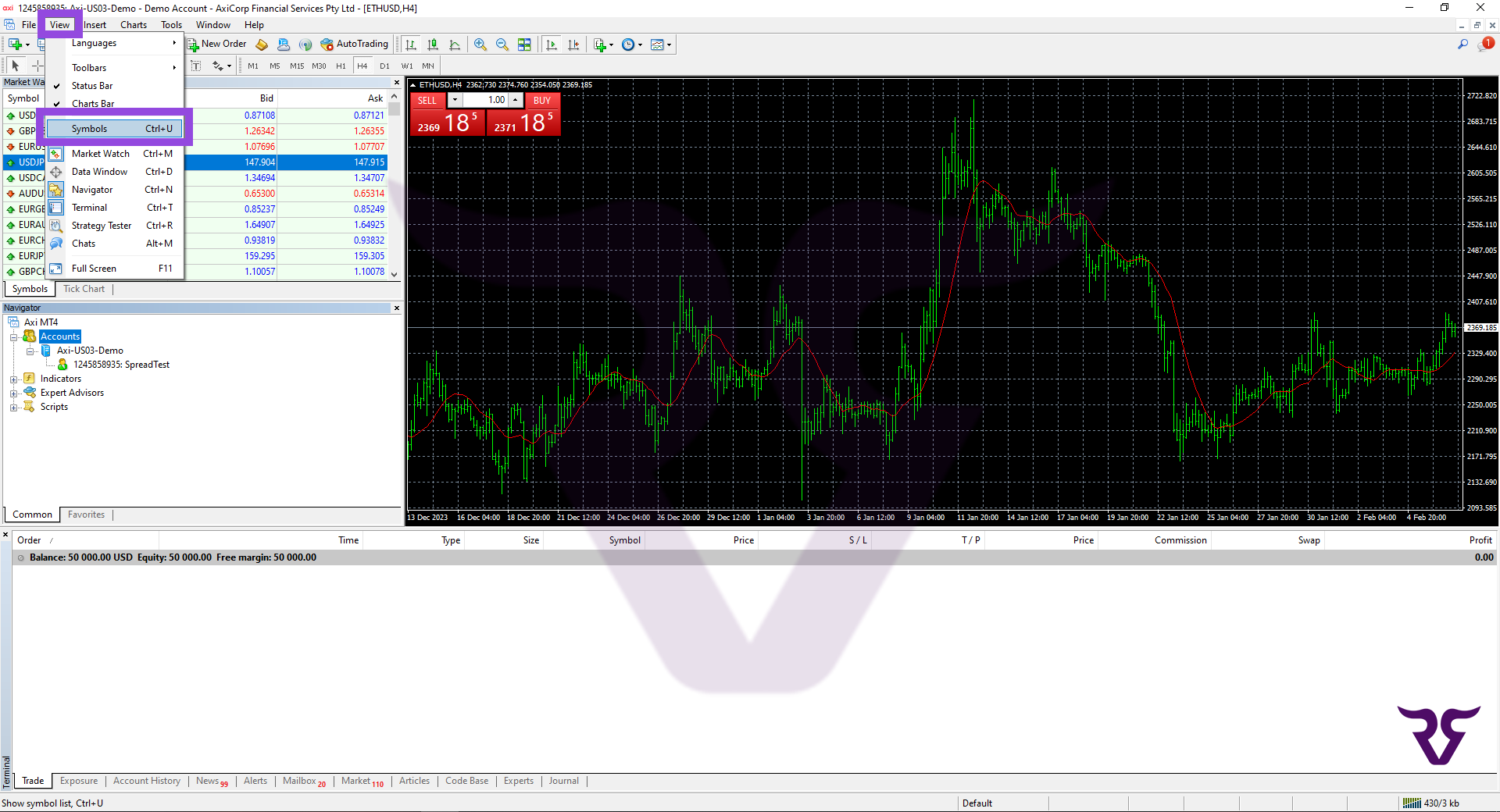Open the Journal tab in Terminal
The height and width of the screenshot is (812, 1500).
(x=563, y=781)
